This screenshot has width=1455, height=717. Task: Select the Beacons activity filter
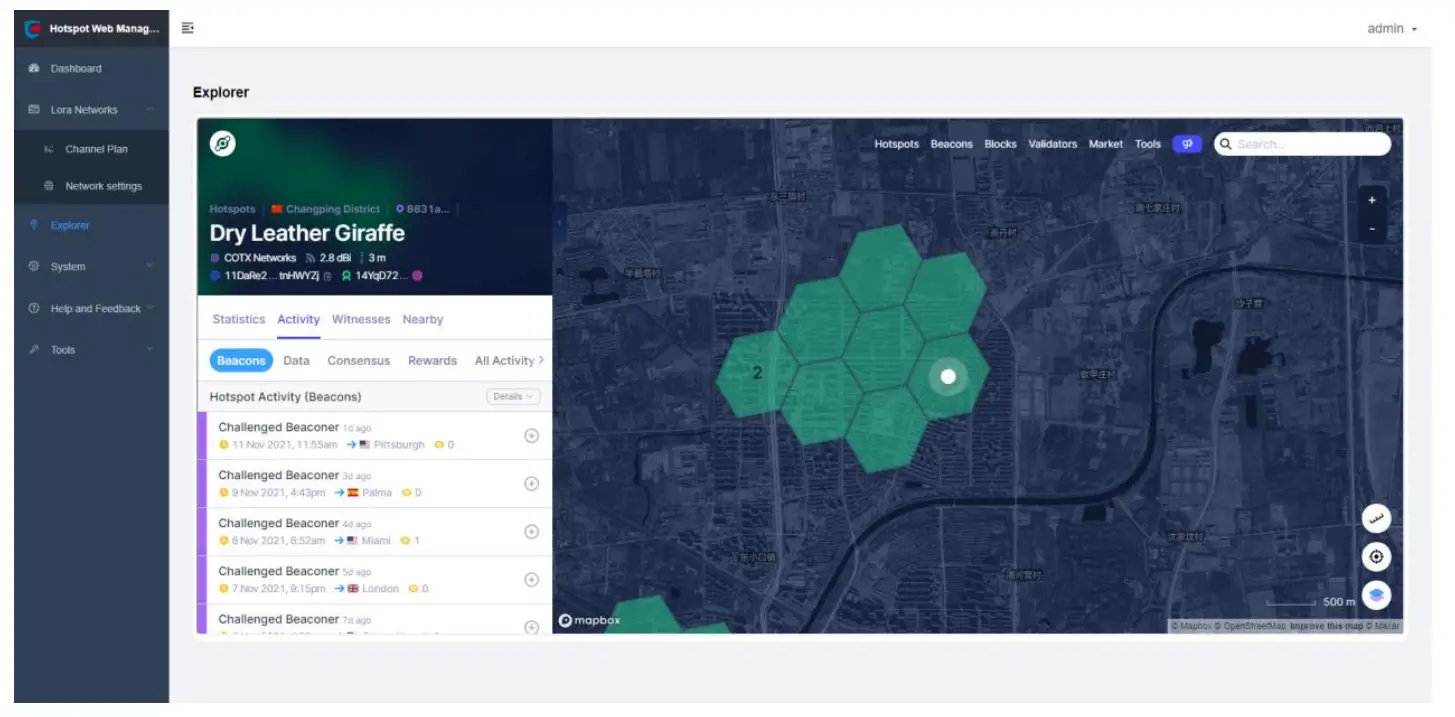[241, 361]
